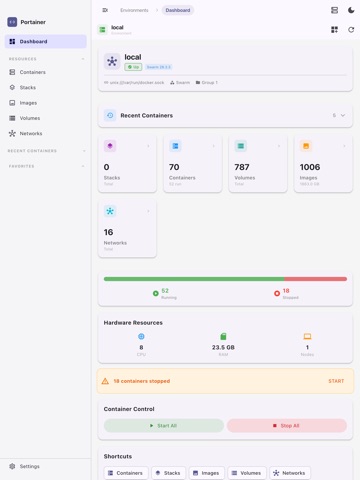Click the Stop All button
The width and height of the screenshot is (360, 480).
pyautogui.click(x=287, y=426)
